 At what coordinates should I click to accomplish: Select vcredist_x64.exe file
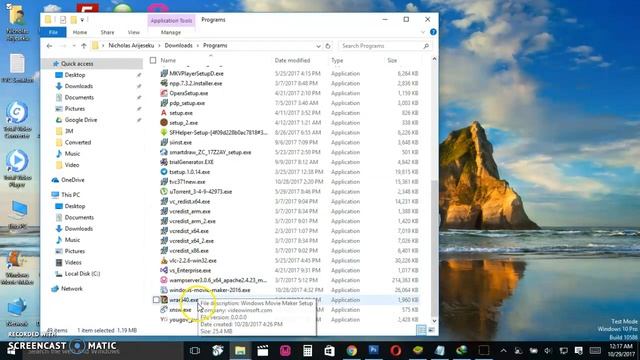click(x=189, y=231)
